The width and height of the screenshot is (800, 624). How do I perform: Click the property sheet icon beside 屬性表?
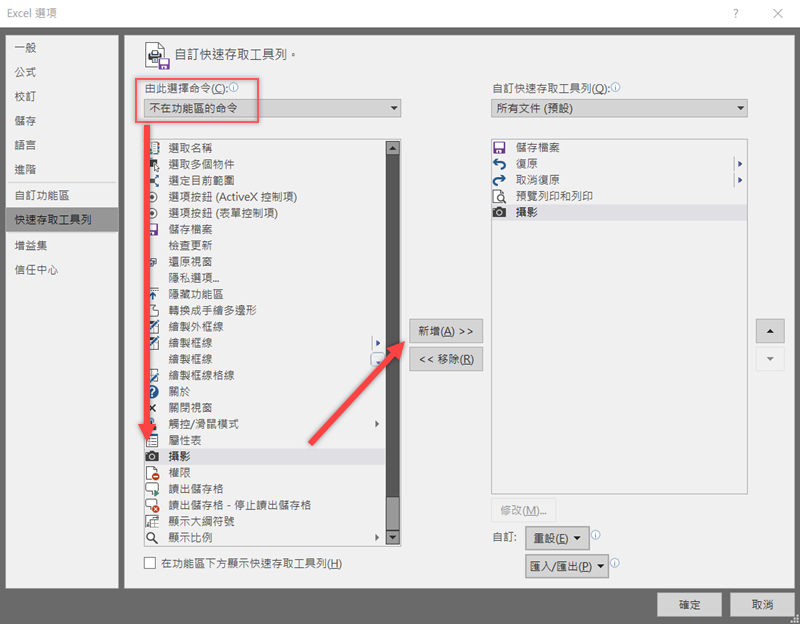click(152, 440)
